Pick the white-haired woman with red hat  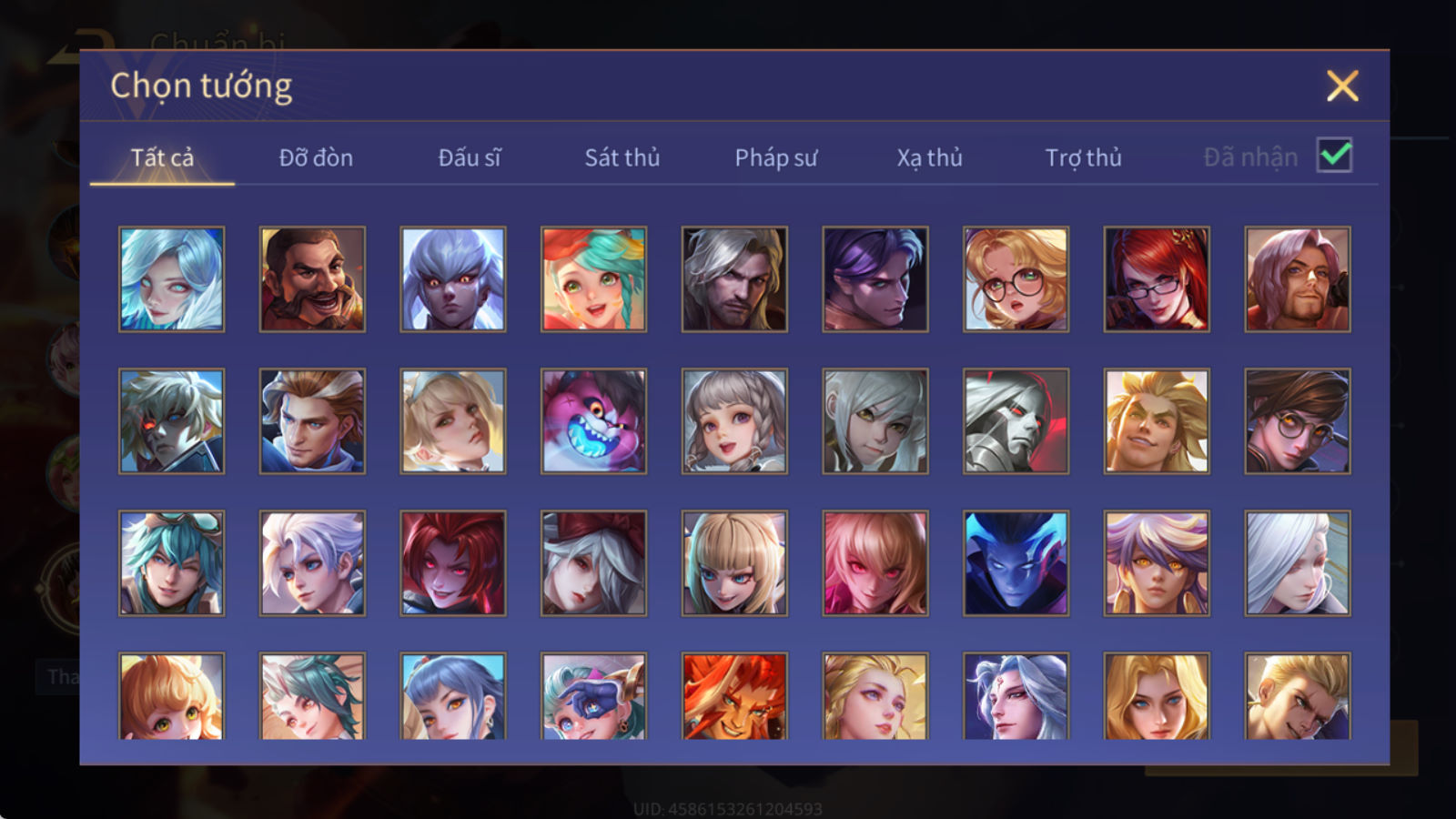[593, 563]
